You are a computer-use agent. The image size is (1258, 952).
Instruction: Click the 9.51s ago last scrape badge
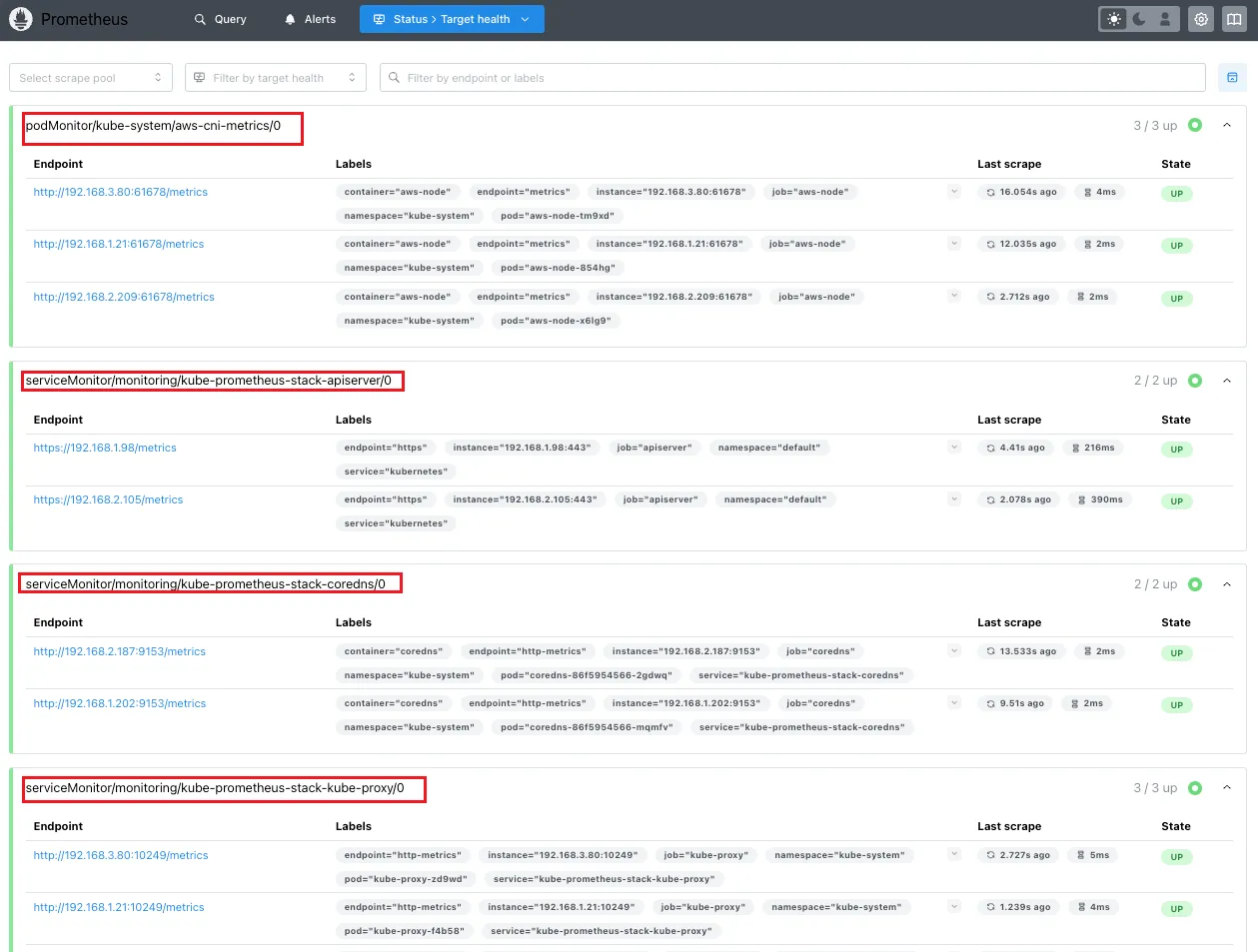coord(1015,703)
